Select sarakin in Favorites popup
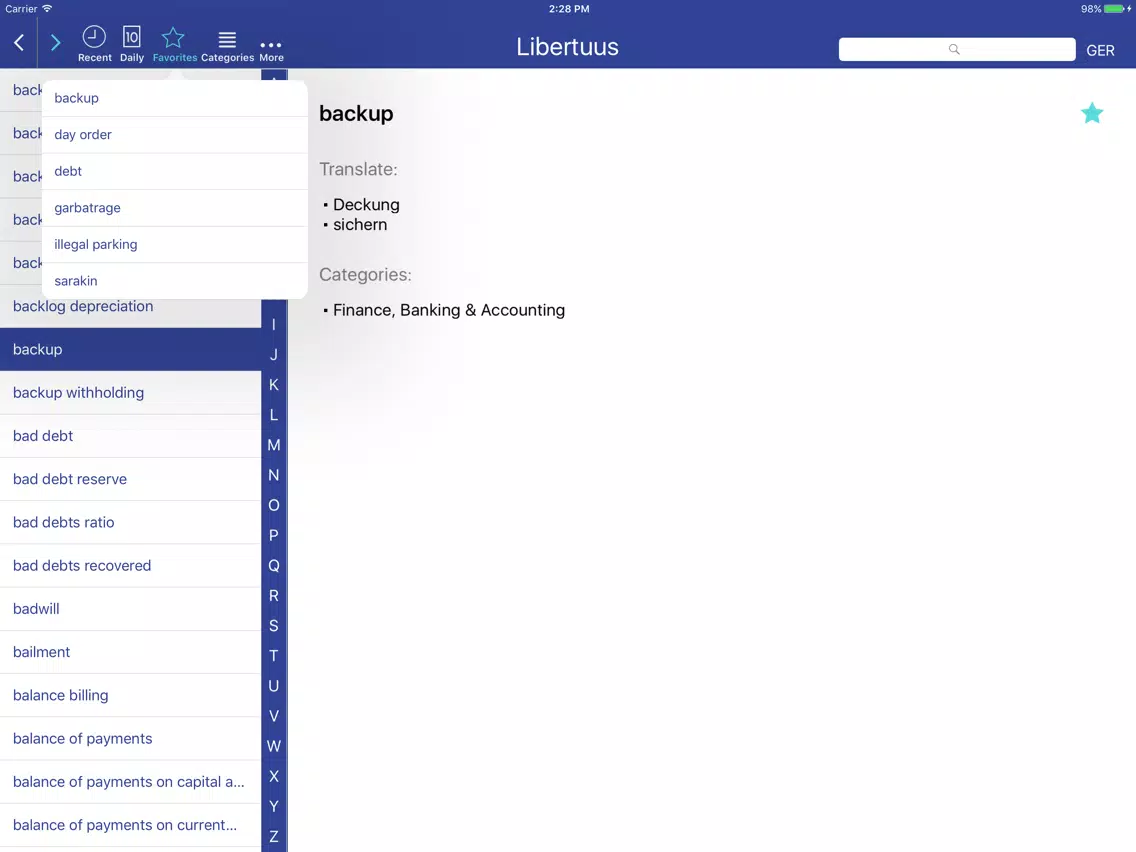 pyautogui.click(x=175, y=280)
